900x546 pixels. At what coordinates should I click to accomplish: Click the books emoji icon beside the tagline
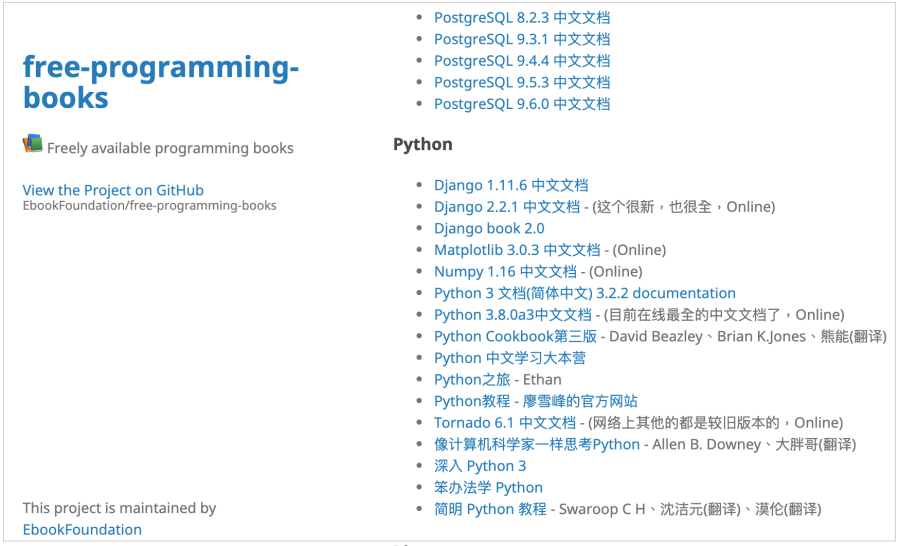[x=33, y=144]
